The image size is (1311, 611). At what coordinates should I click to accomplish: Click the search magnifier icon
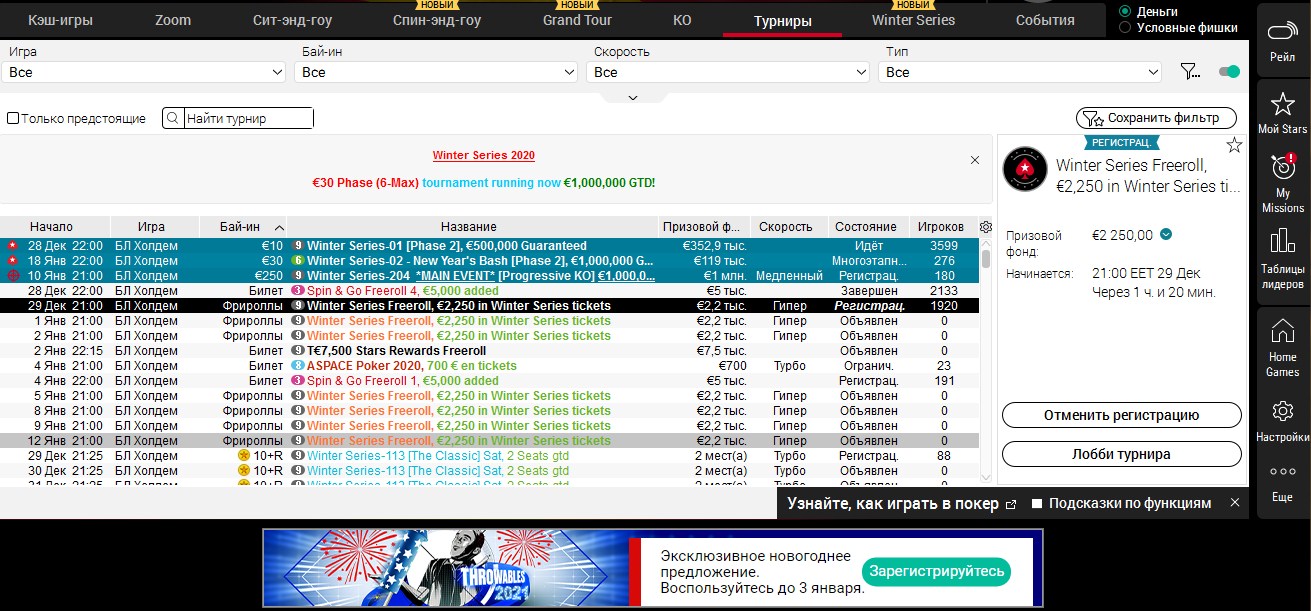pyautogui.click(x=173, y=119)
